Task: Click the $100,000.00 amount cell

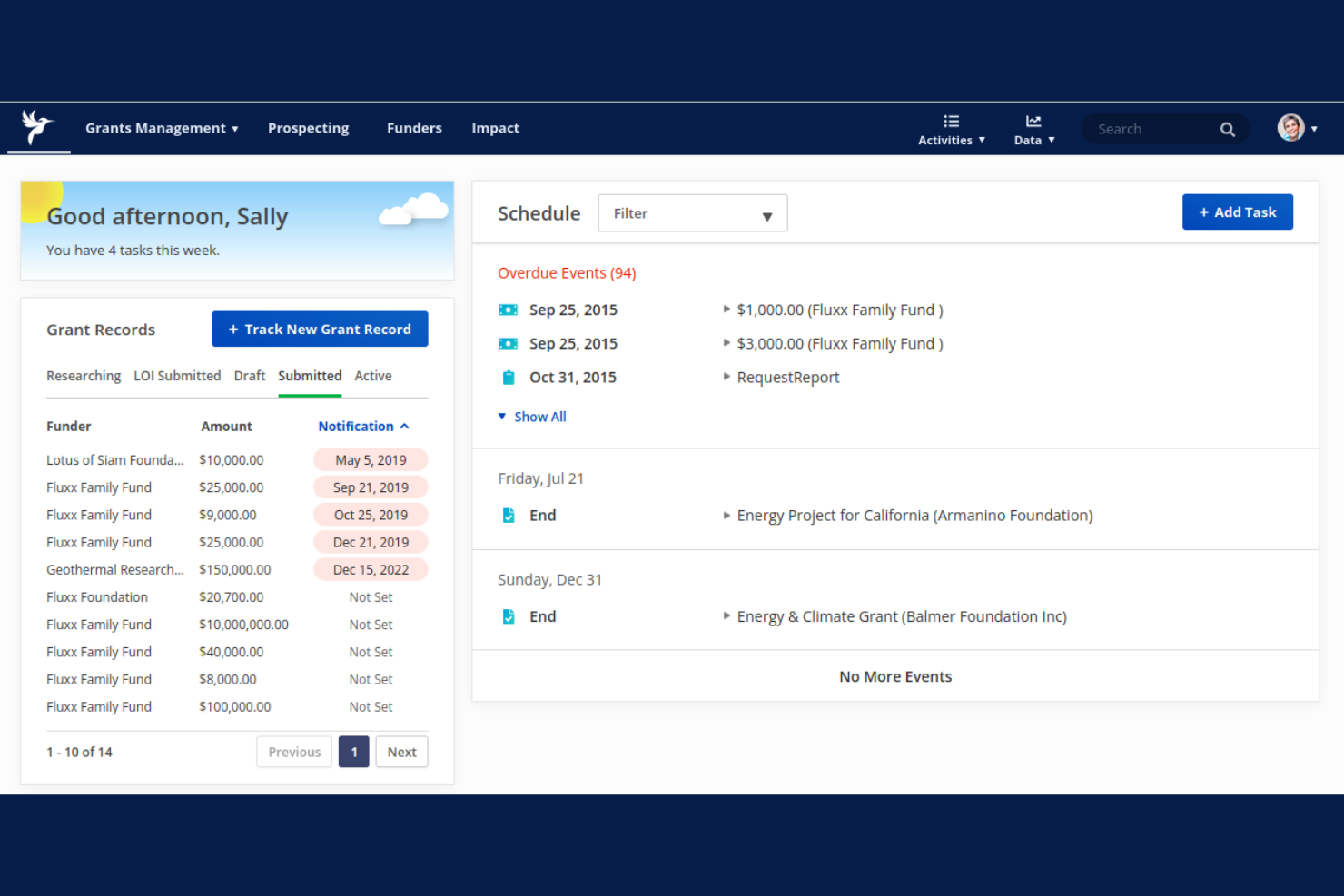Action: click(235, 706)
